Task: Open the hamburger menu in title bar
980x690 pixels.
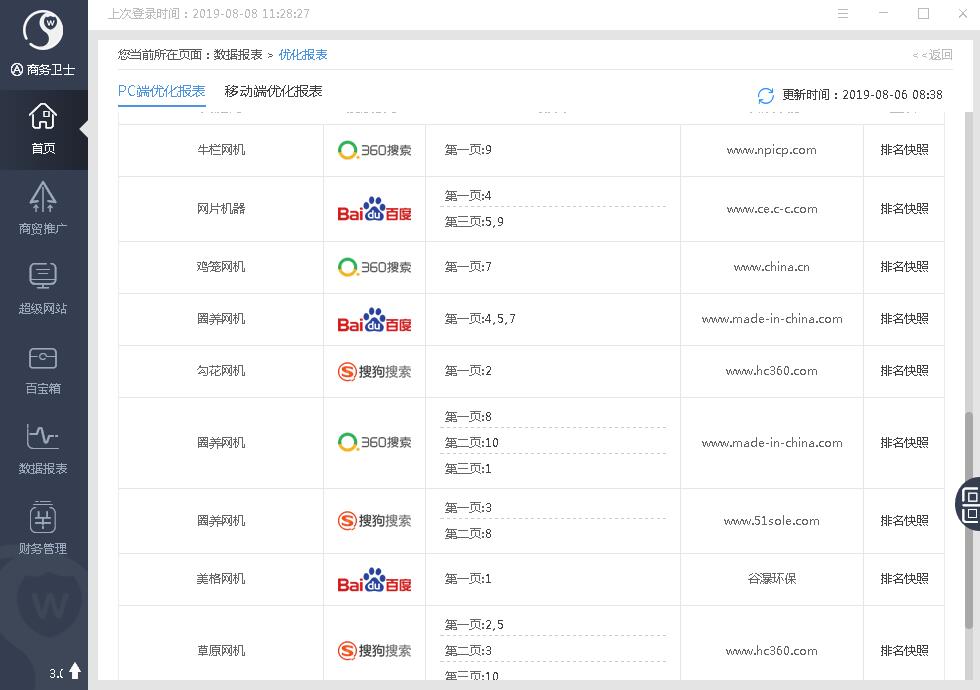Action: 843,14
